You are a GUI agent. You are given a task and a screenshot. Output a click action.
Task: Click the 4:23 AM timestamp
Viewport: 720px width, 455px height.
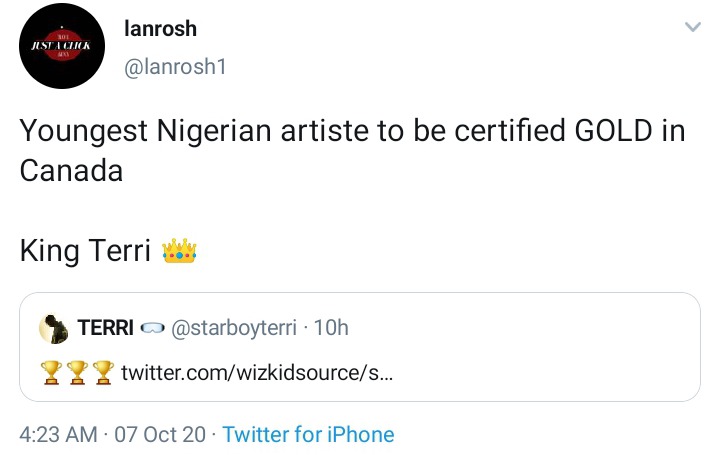(58, 434)
